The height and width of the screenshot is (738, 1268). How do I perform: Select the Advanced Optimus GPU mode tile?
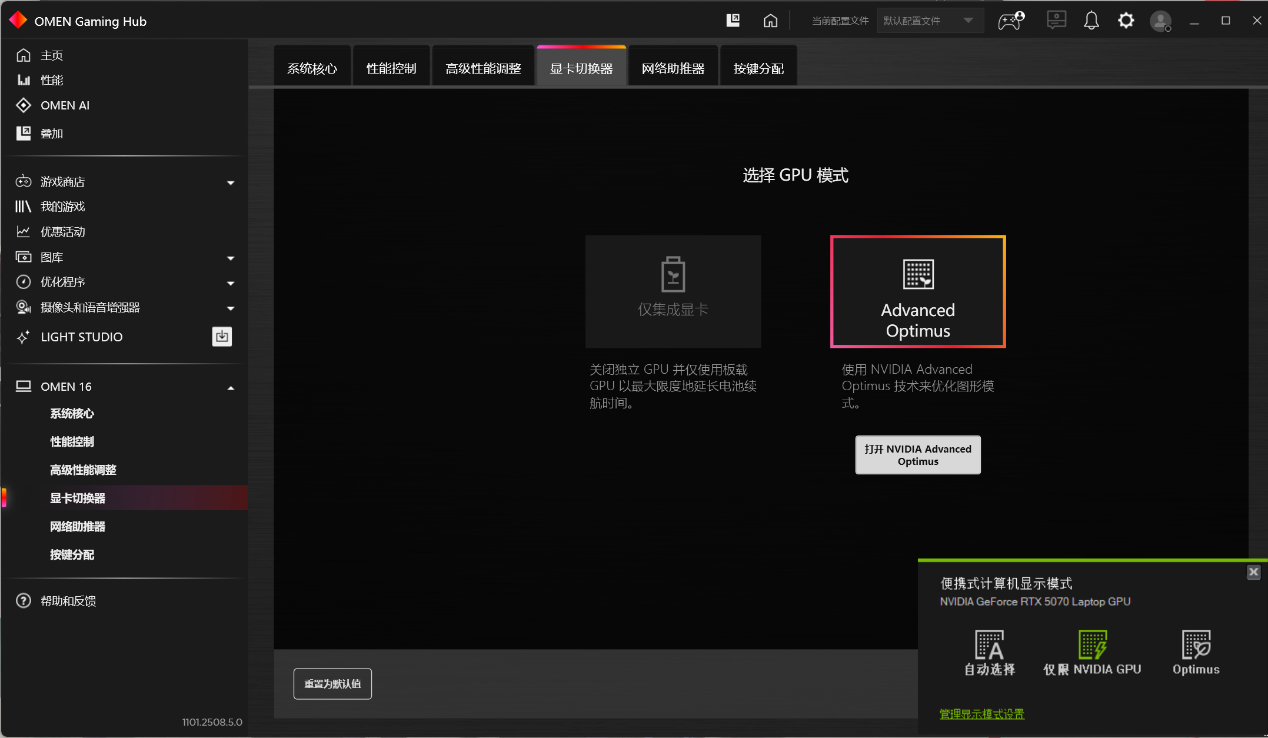point(917,292)
